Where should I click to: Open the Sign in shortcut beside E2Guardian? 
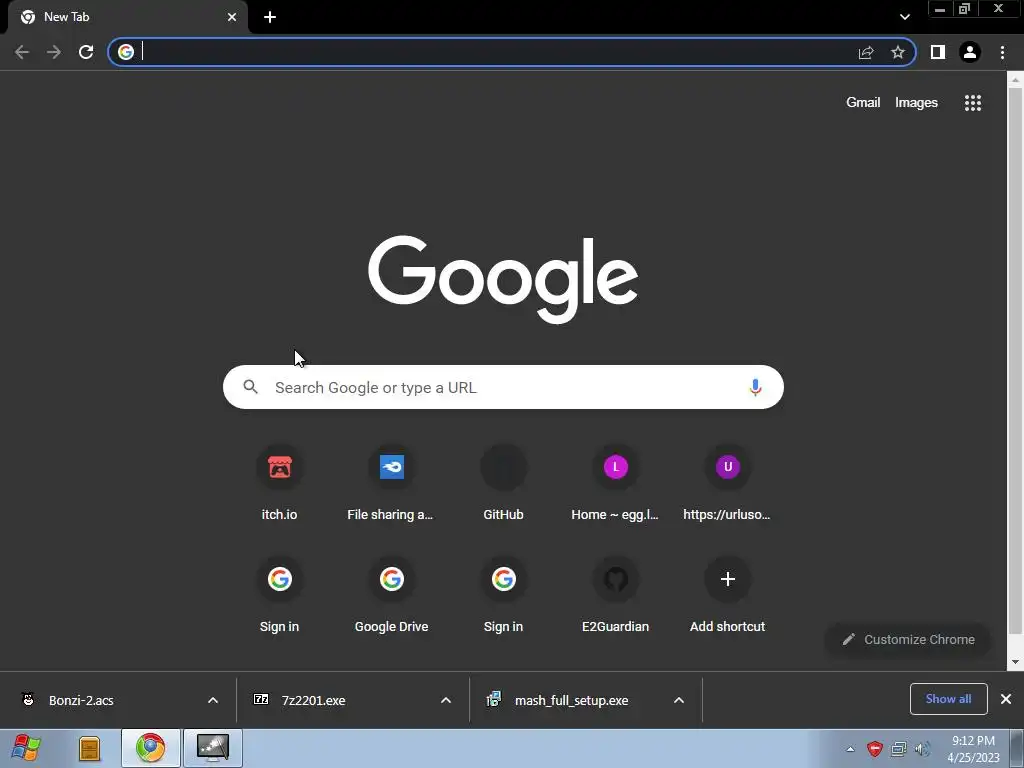tap(504, 596)
